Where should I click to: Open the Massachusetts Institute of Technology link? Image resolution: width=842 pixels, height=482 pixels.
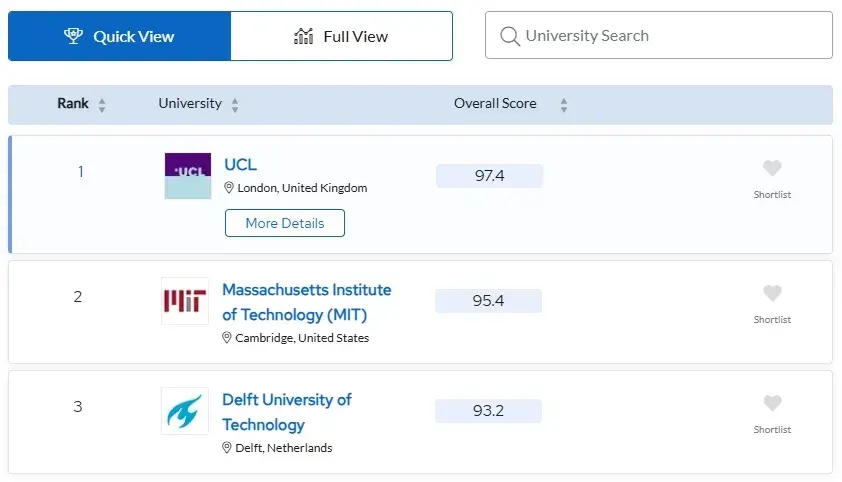tap(306, 302)
